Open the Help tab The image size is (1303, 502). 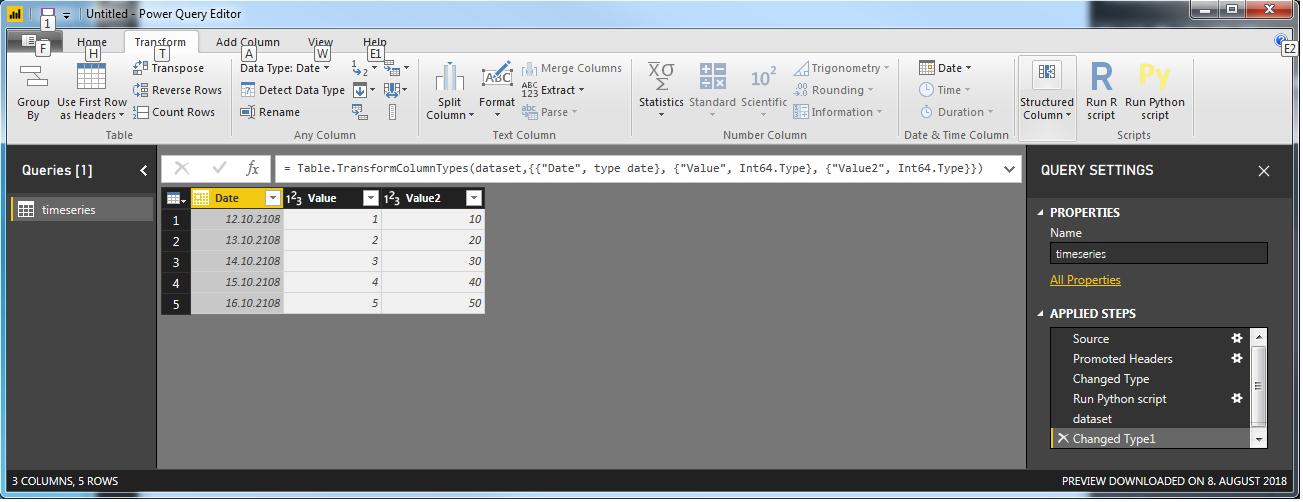point(375,42)
